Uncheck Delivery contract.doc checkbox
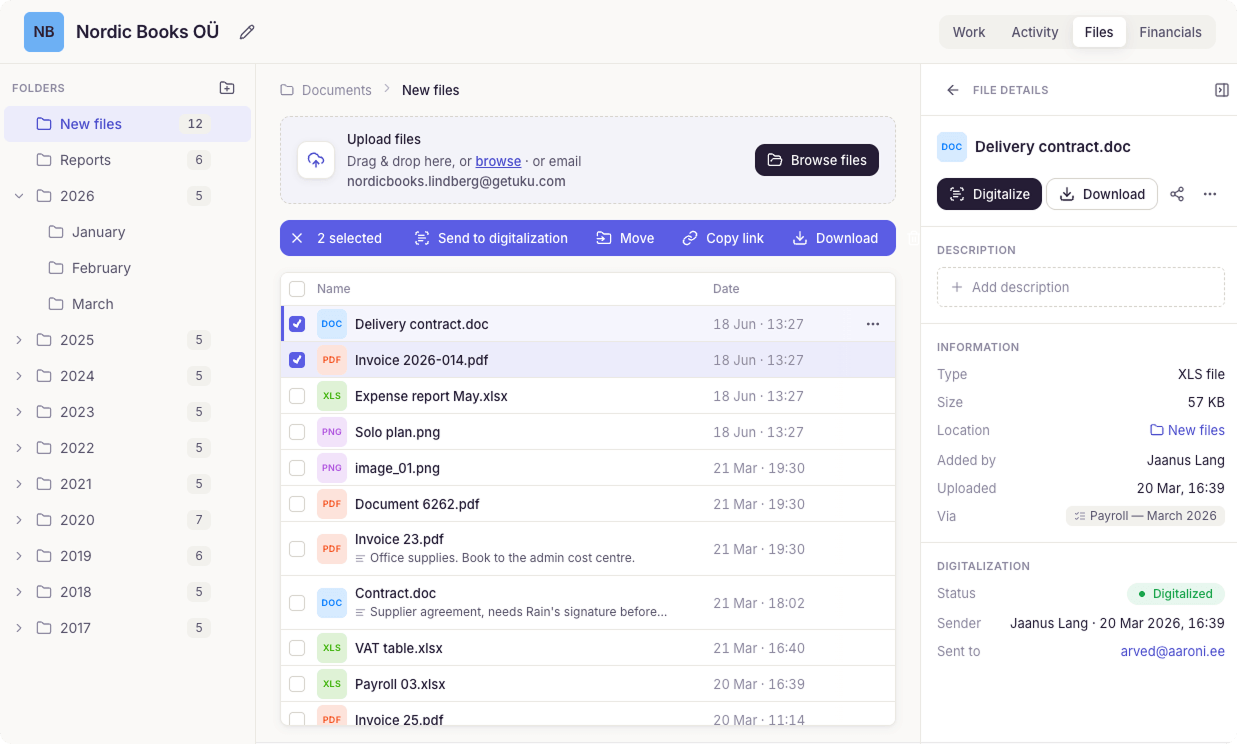Screen dimensions: 1237x744 click(x=297, y=324)
